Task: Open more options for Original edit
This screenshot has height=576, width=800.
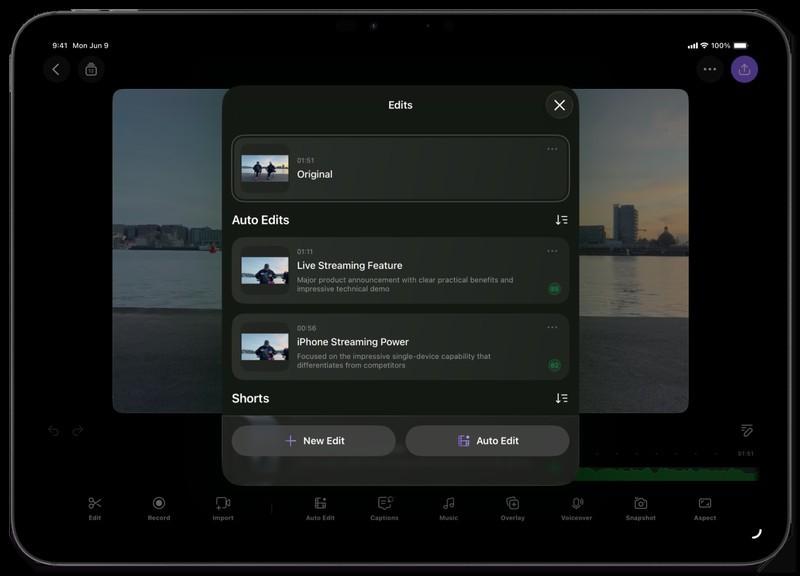Action: pos(552,149)
